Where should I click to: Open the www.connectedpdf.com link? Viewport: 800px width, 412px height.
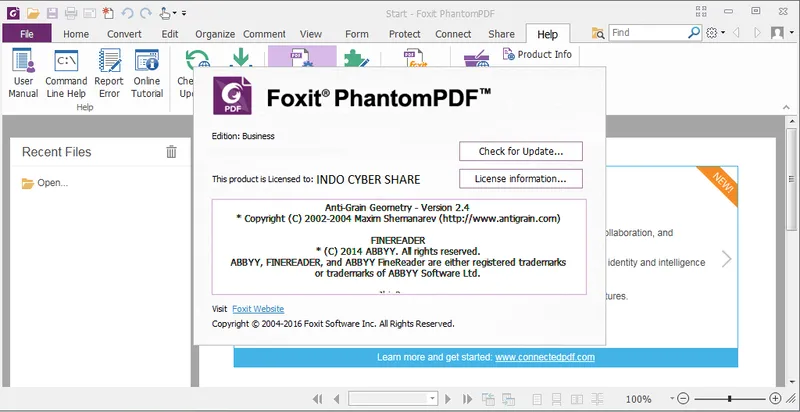(x=545, y=357)
